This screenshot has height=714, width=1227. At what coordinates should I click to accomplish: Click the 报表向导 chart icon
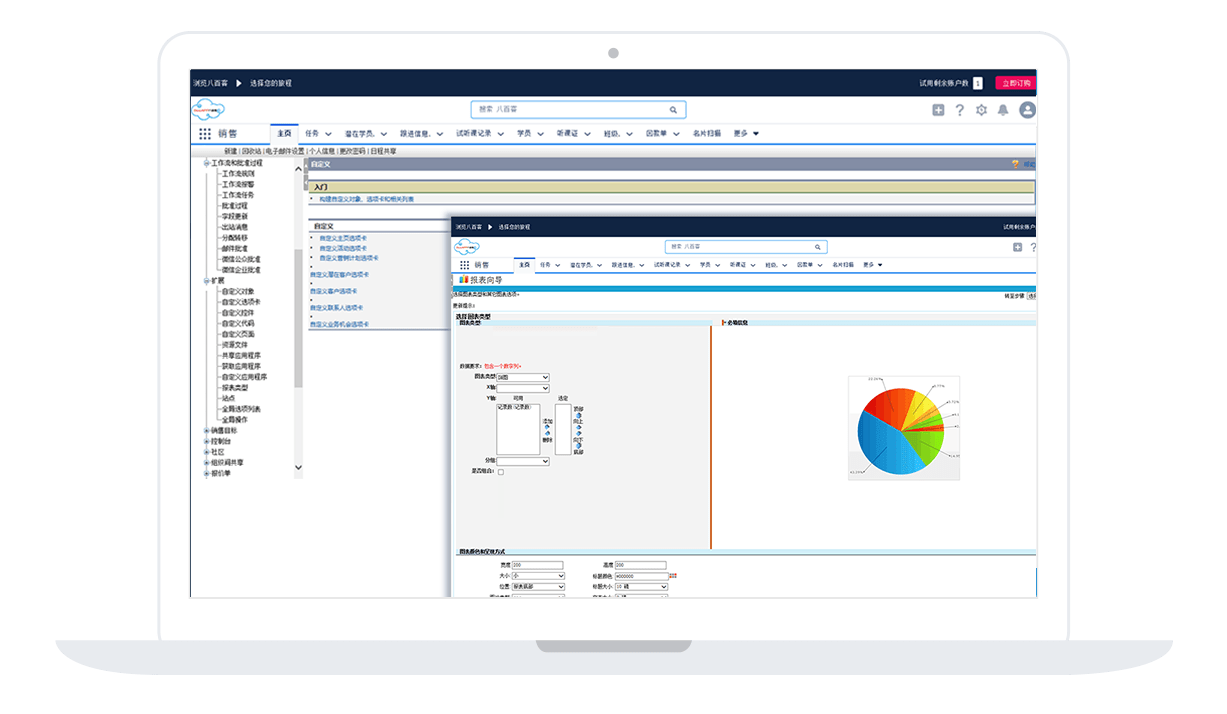tap(462, 281)
